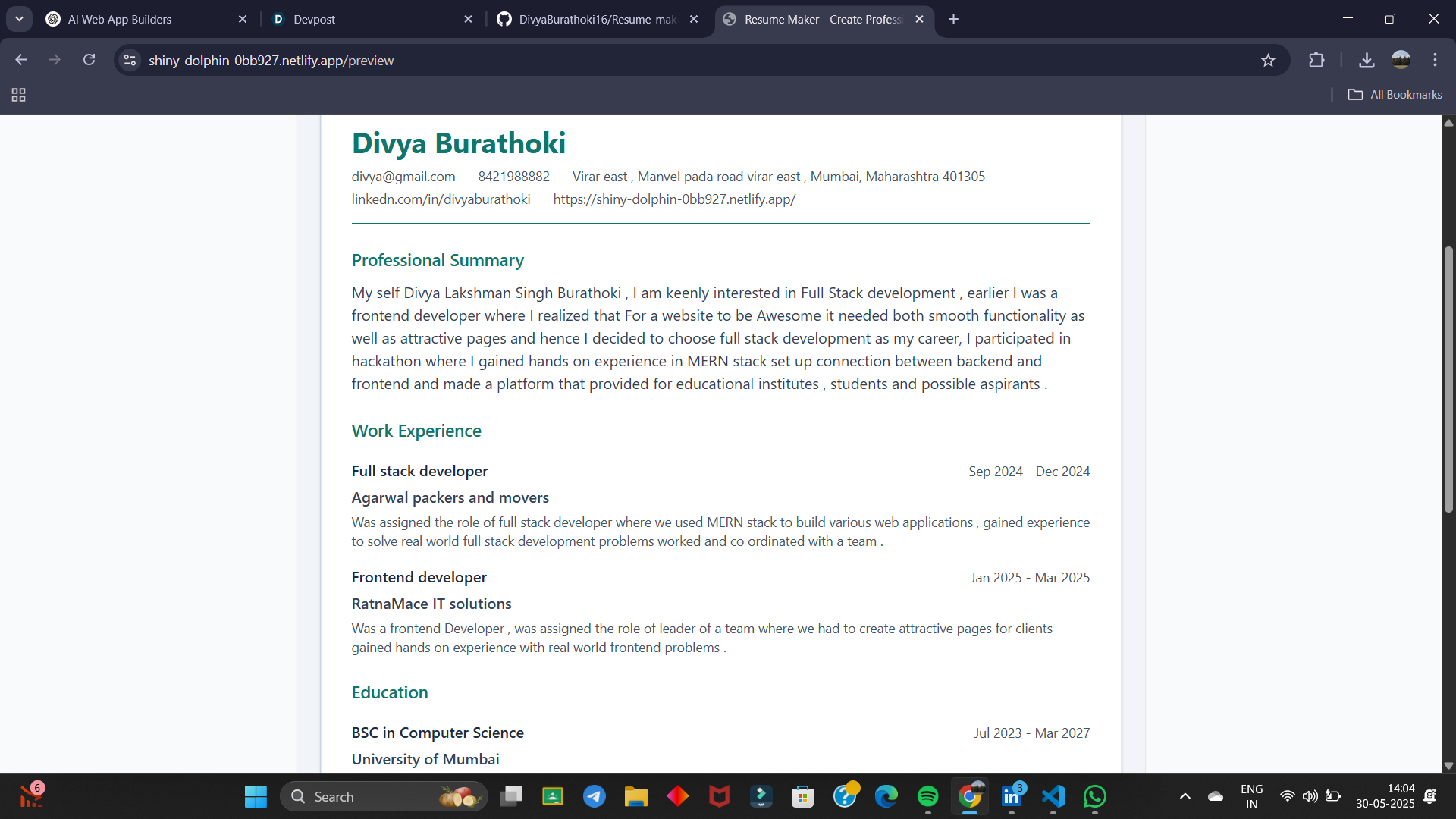Open the Chrome profile avatar
The height and width of the screenshot is (819, 1456).
(x=1401, y=61)
